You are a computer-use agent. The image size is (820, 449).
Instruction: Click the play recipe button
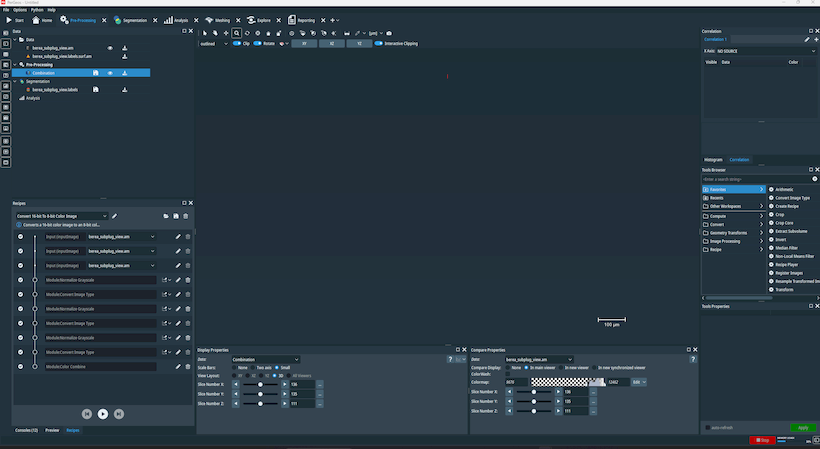click(103, 413)
